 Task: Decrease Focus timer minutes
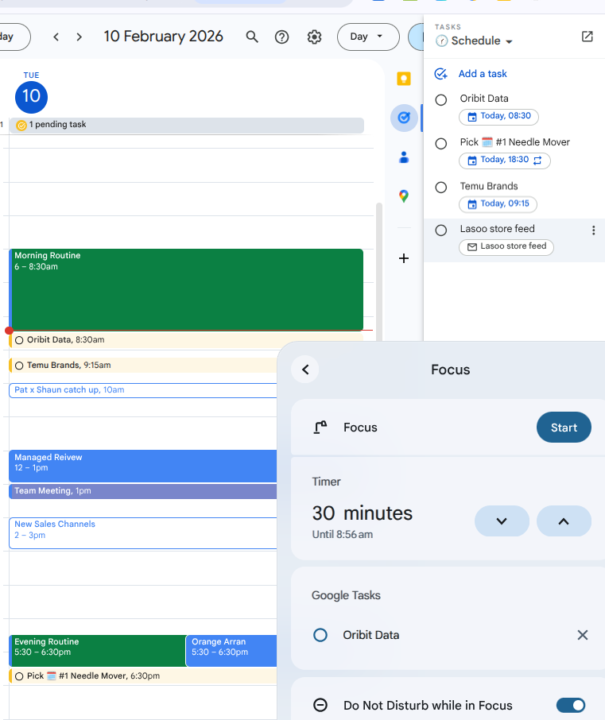(502, 521)
